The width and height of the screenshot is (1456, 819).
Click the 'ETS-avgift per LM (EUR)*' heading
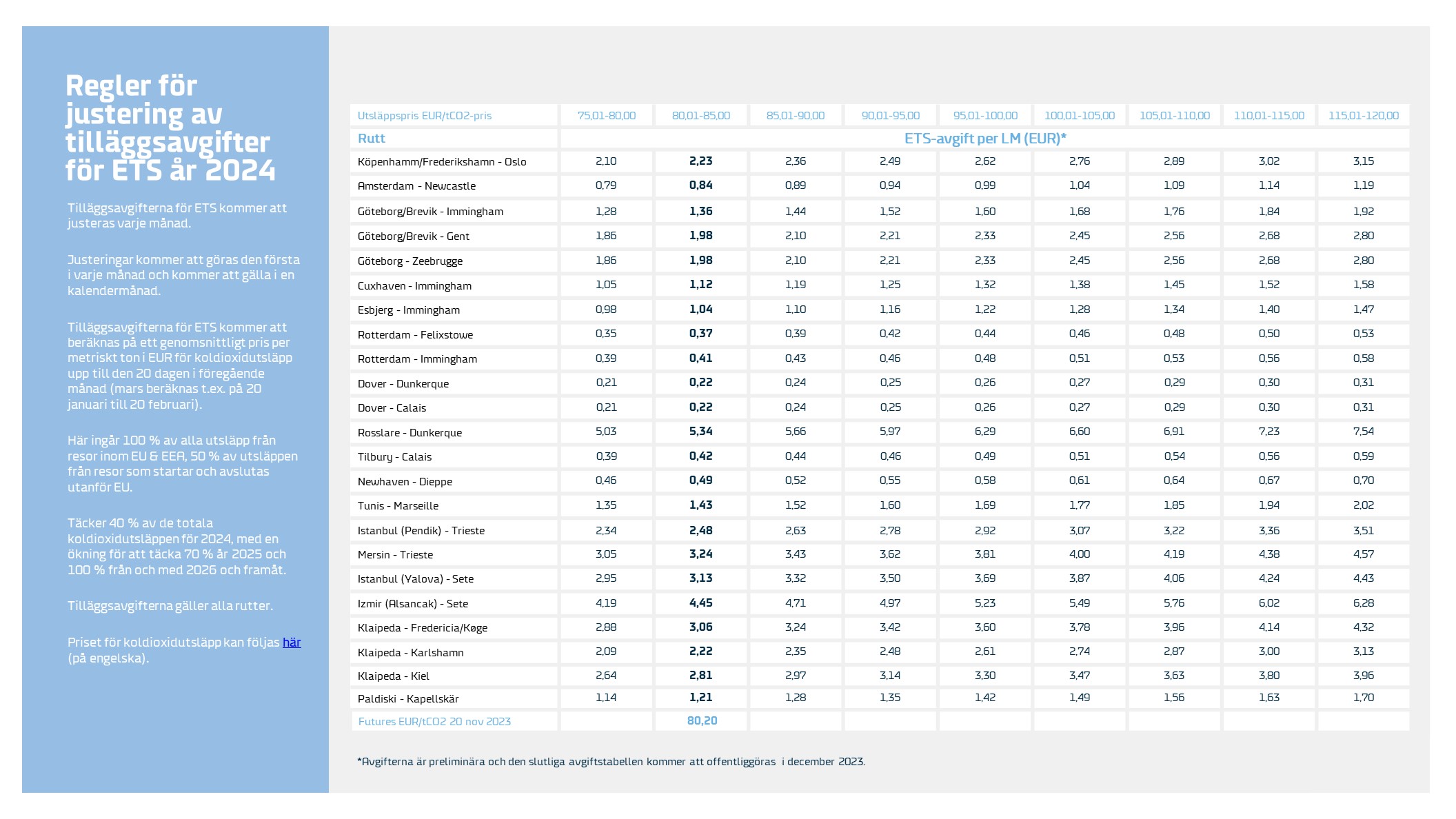(x=984, y=139)
